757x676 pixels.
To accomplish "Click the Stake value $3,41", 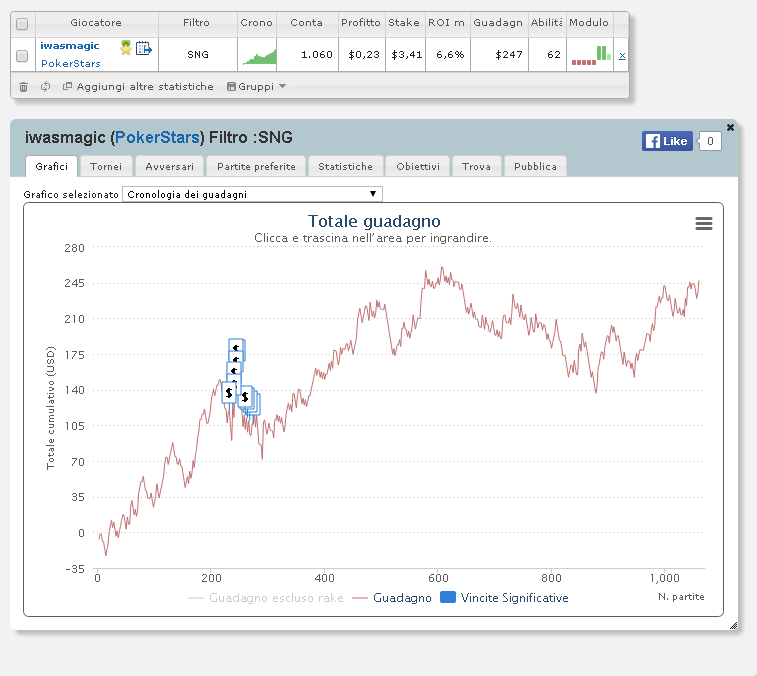I will click(x=407, y=55).
